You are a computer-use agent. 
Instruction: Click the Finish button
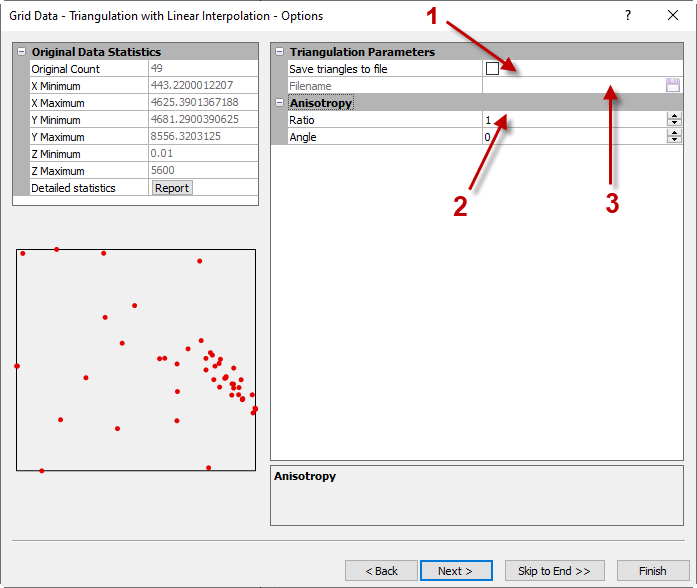coord(653,571)
